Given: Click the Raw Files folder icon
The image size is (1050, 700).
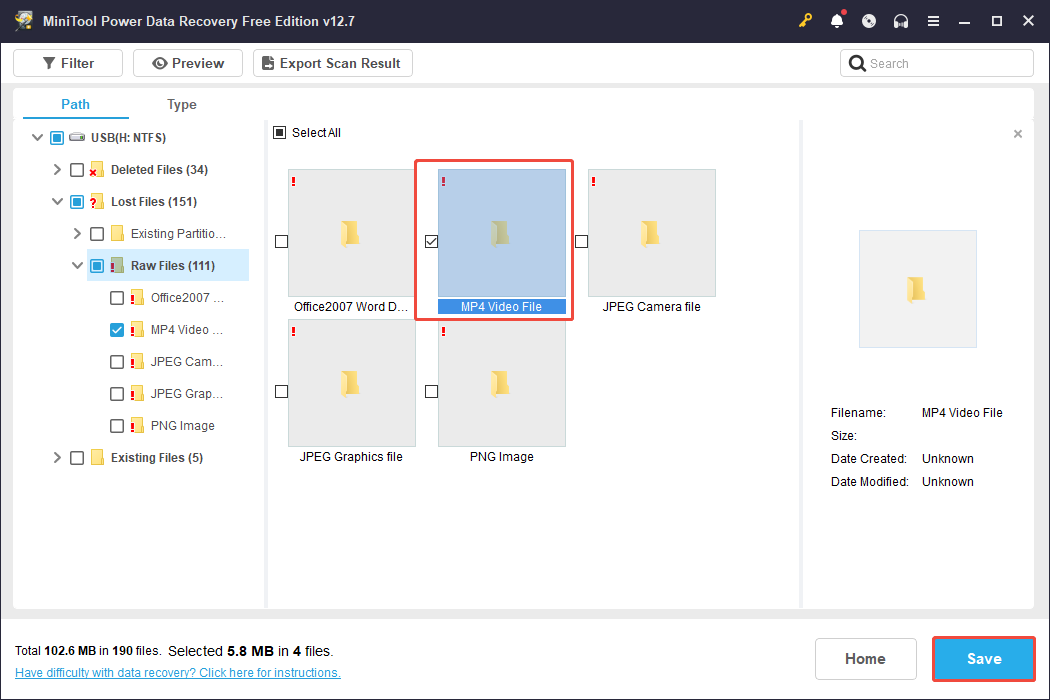Looking at the screenshot, I should point(117,265).
